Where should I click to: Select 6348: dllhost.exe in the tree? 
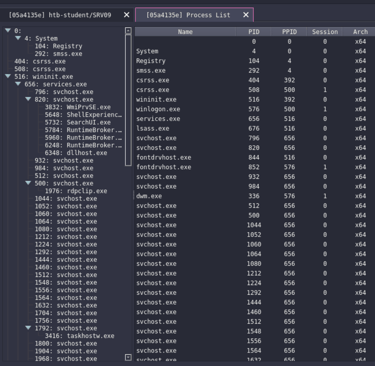(x=76, y=153)
